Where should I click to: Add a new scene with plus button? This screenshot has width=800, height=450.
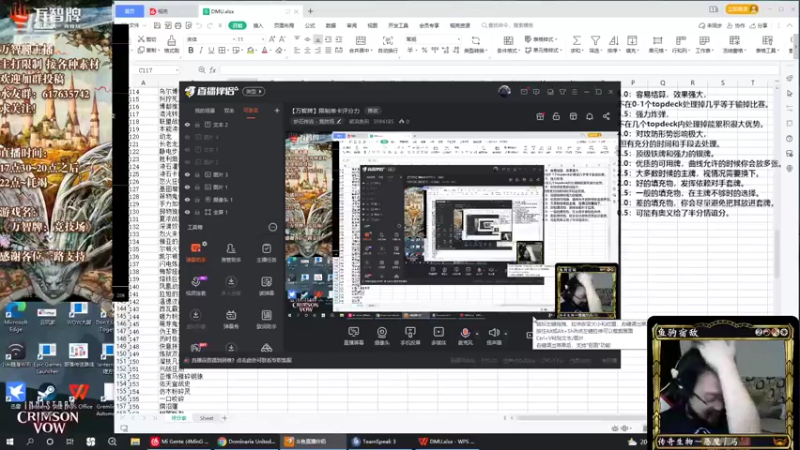(277, 110)
